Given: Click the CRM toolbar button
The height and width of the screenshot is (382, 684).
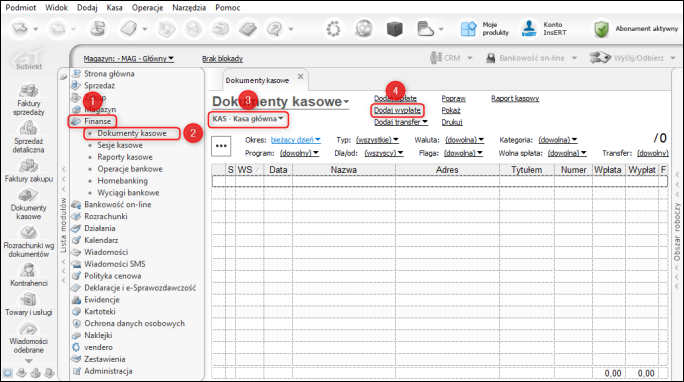Looking at the screenshot, I should (x=451, y=58).
